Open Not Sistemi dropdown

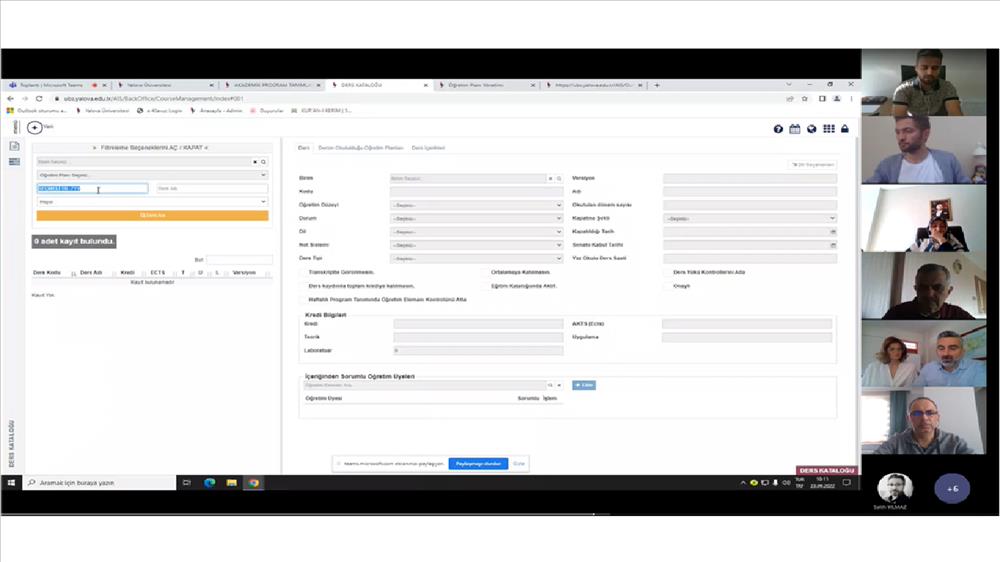point(476,246)
